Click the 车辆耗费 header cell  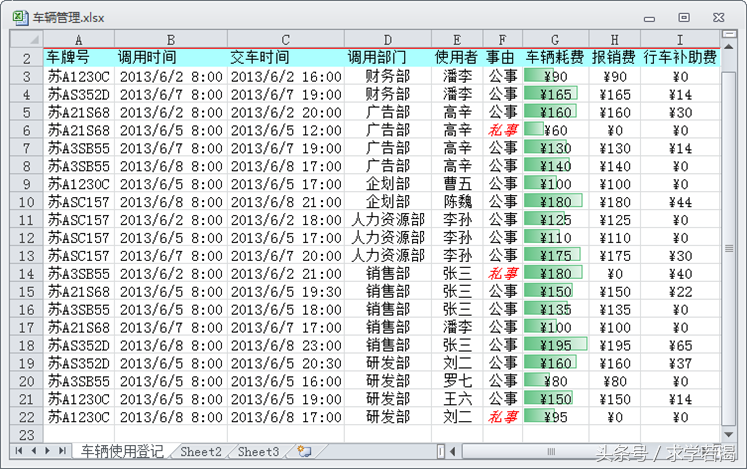[x=555, y=58]
